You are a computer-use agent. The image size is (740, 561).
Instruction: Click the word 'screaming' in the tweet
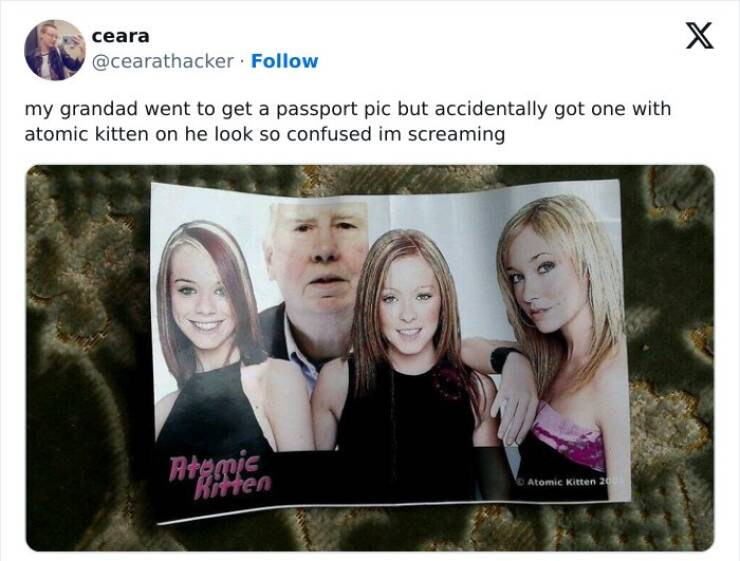[x=456, y=135]
